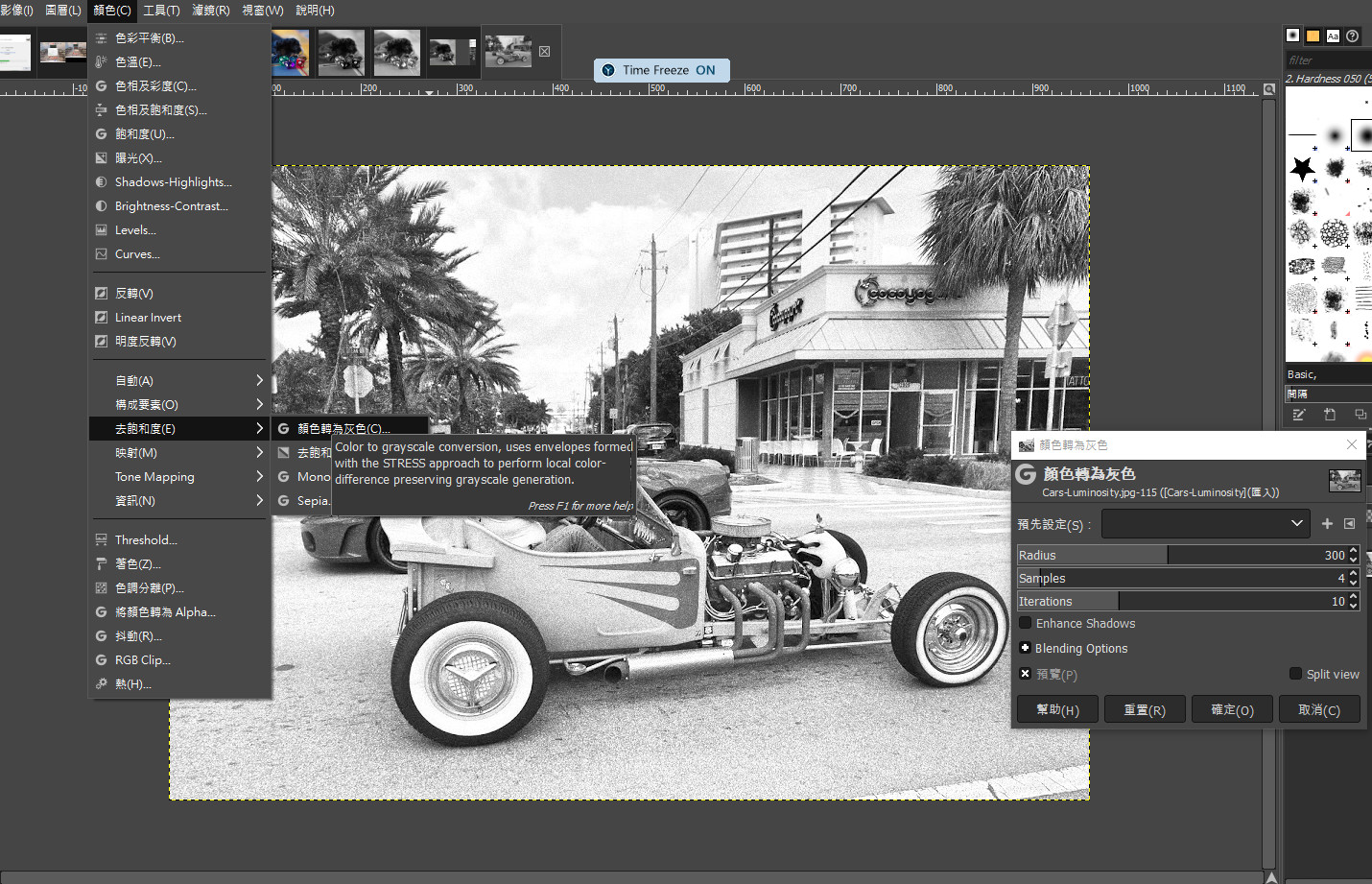
Task: Open the preset management menu icon
Action: 1350,524
